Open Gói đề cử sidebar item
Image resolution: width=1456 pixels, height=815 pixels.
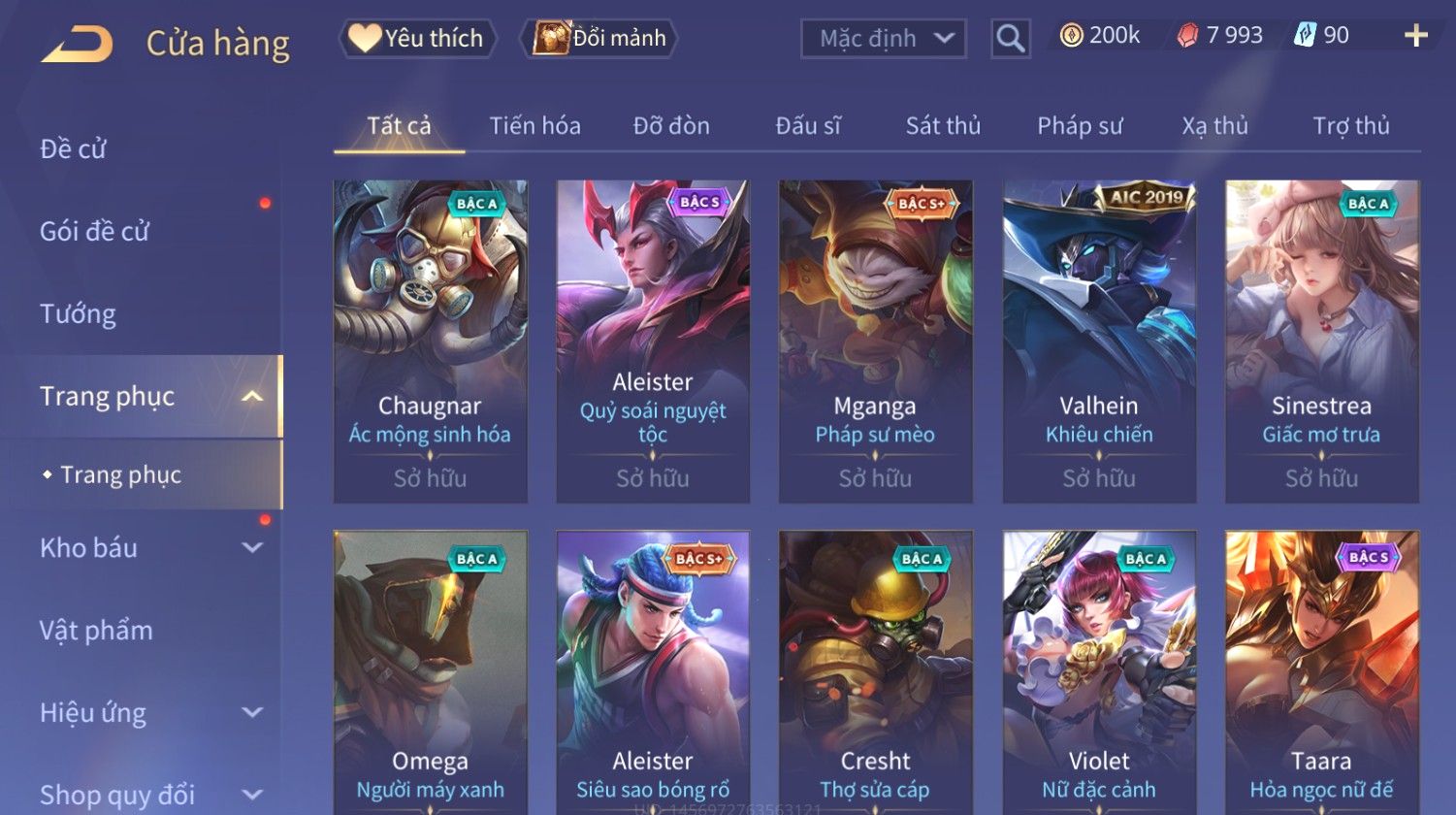(x=94, y=231)
